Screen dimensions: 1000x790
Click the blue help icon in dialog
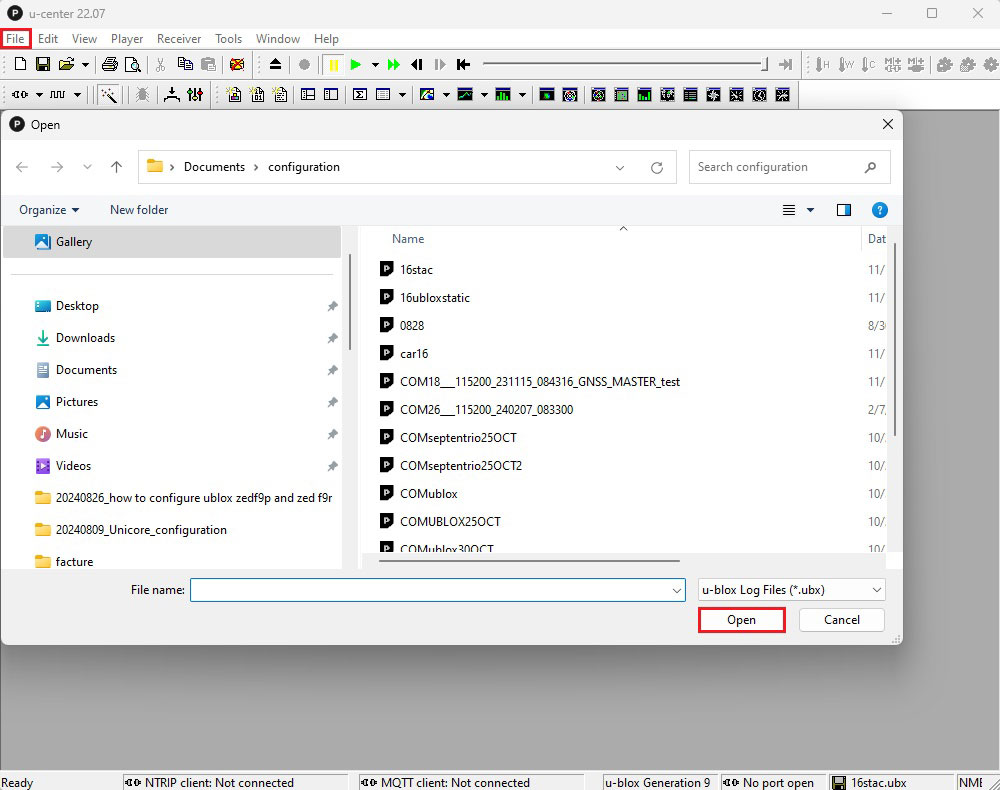879,210
